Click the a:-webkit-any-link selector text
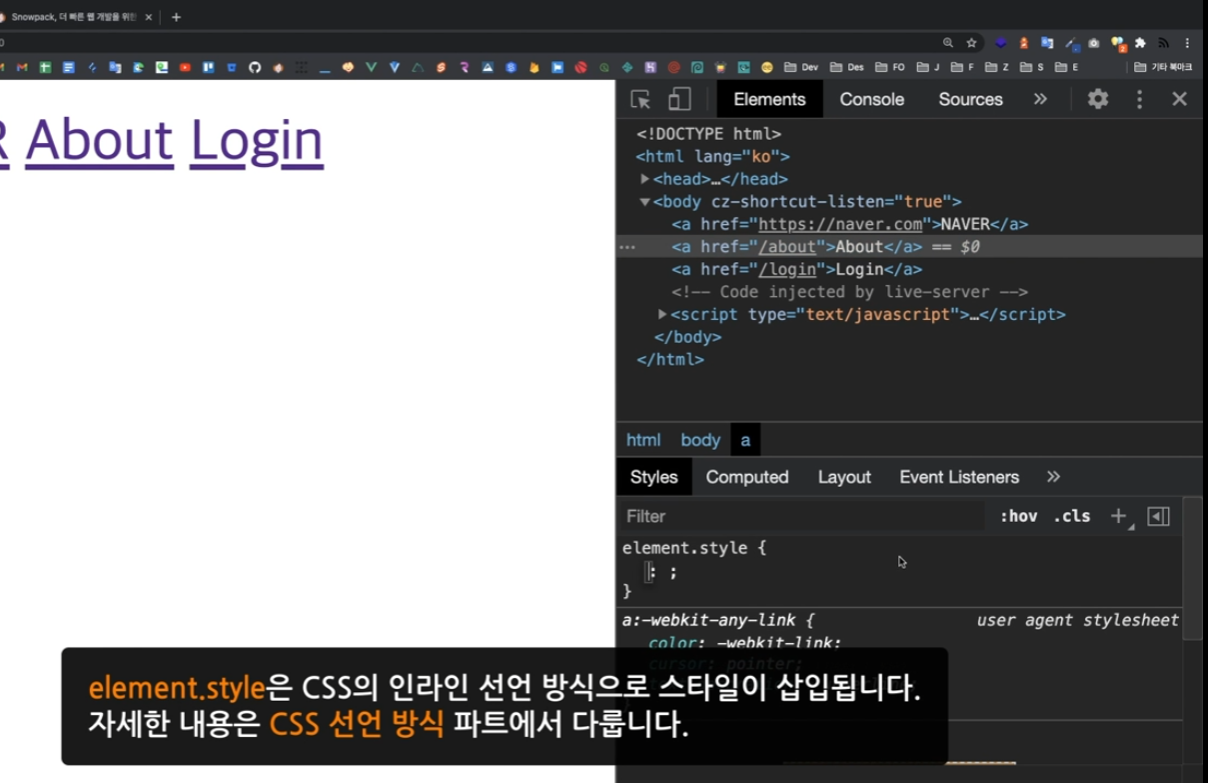1208x783 pixels. tap(709, 620)
